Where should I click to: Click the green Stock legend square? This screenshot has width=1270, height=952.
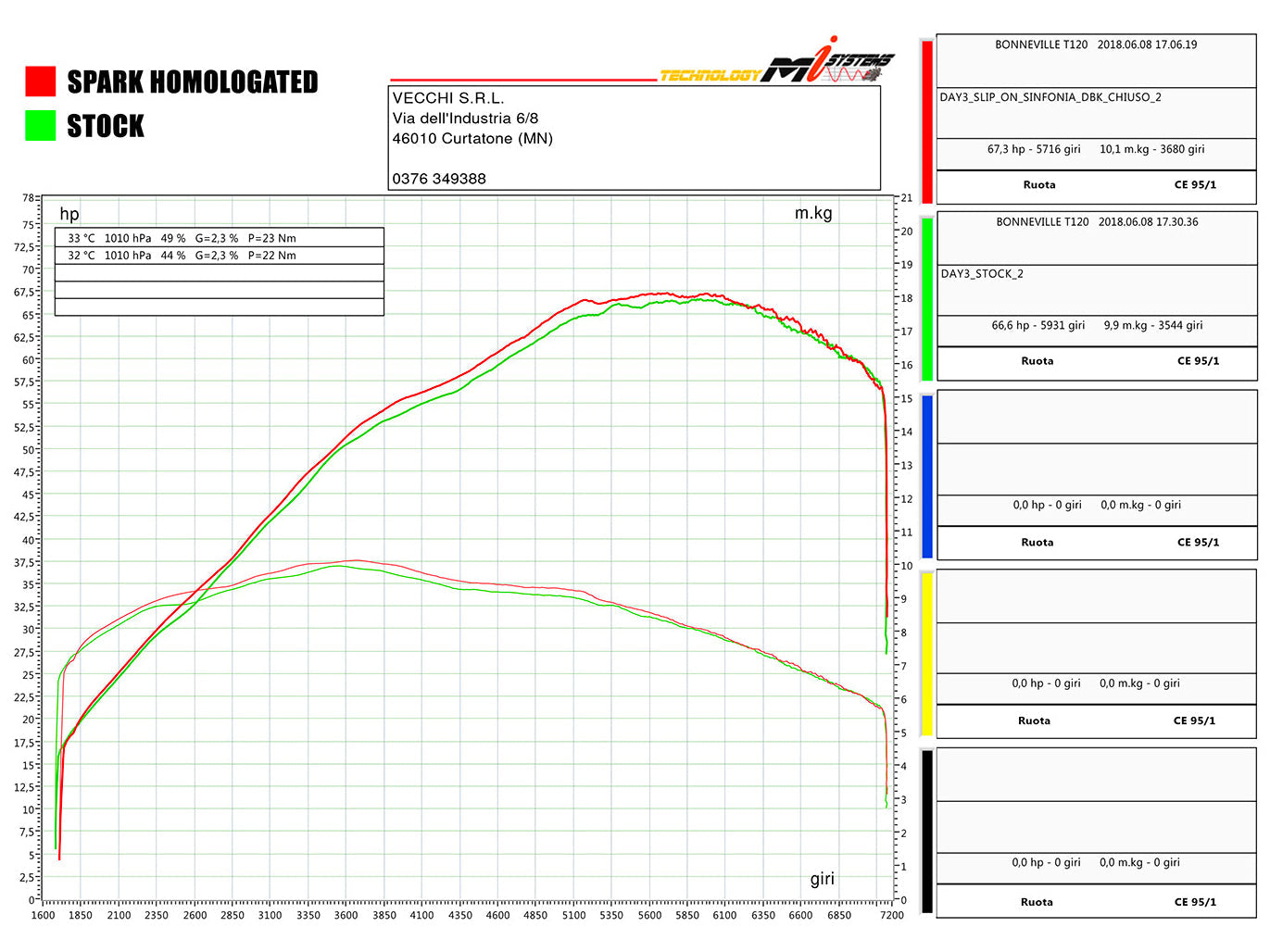(x=41, y=126)
